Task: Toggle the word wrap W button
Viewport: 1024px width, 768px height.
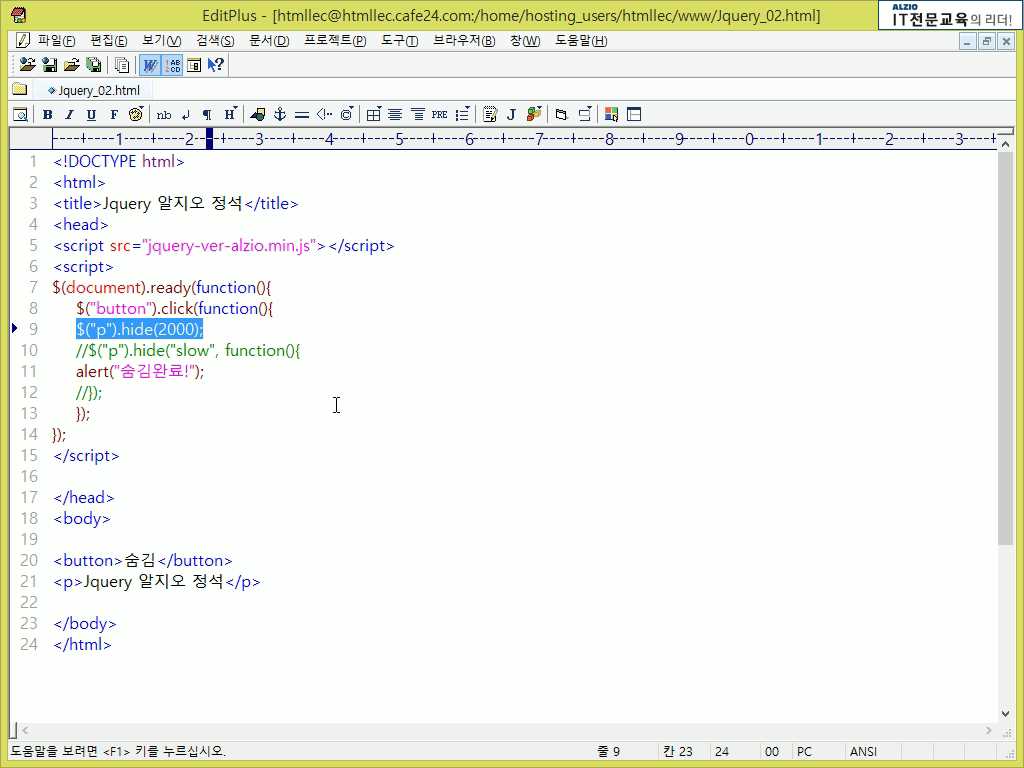Action: (150, 65)
